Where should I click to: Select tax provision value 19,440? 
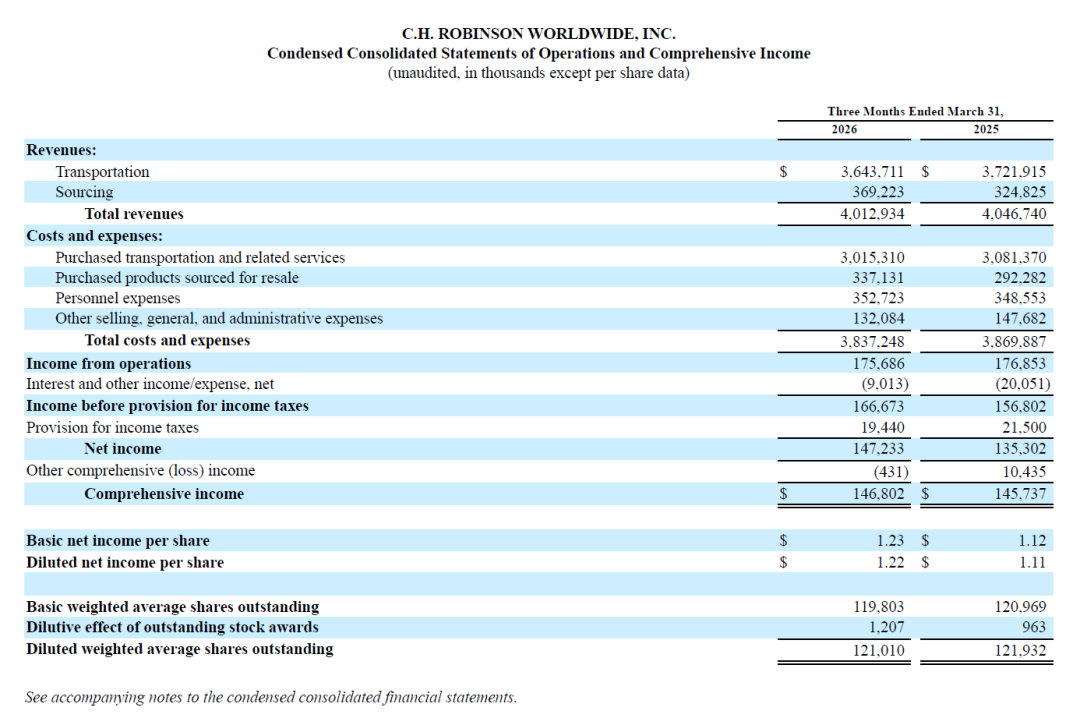[x=882, y=427]
